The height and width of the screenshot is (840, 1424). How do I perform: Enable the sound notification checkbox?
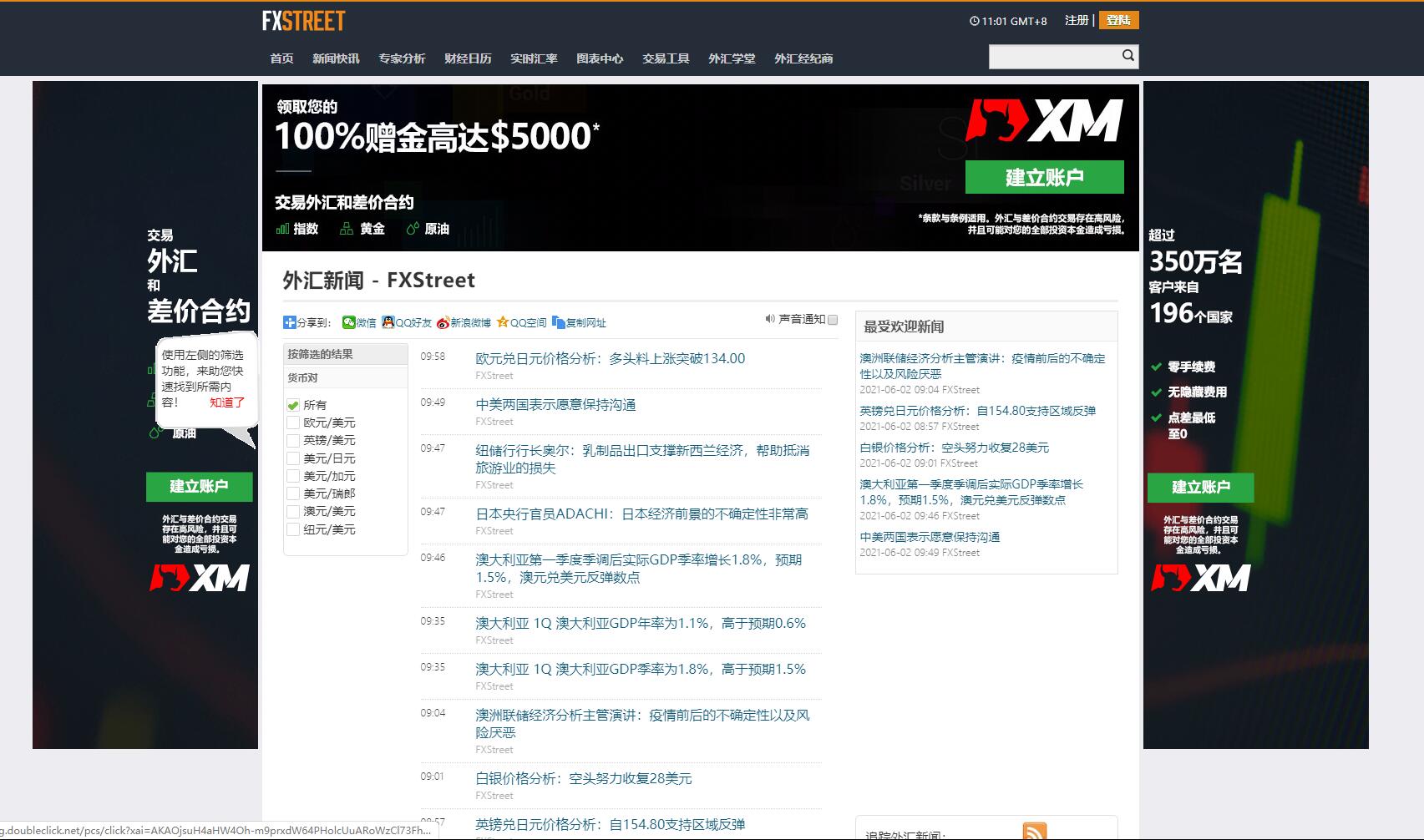832,320
